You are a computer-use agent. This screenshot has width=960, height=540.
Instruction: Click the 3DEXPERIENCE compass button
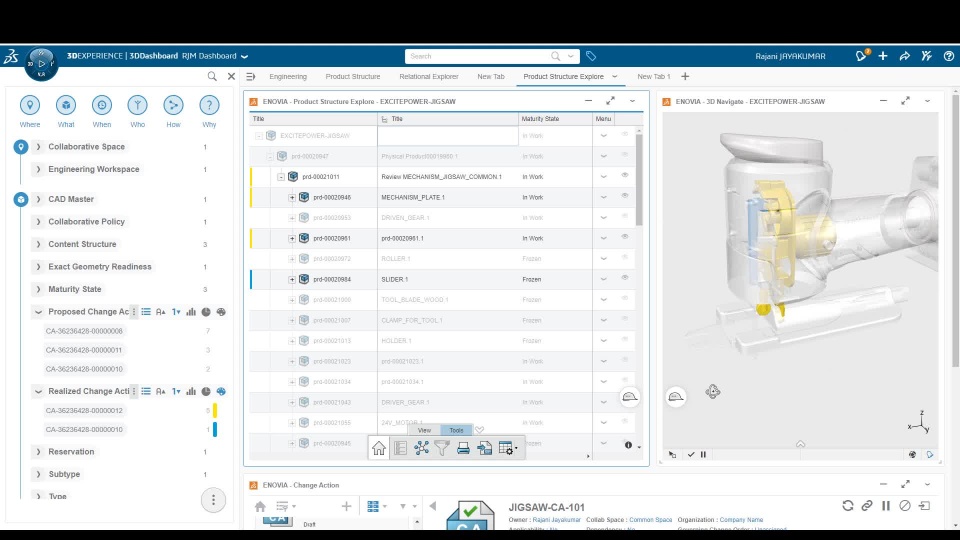coord(41,64)
